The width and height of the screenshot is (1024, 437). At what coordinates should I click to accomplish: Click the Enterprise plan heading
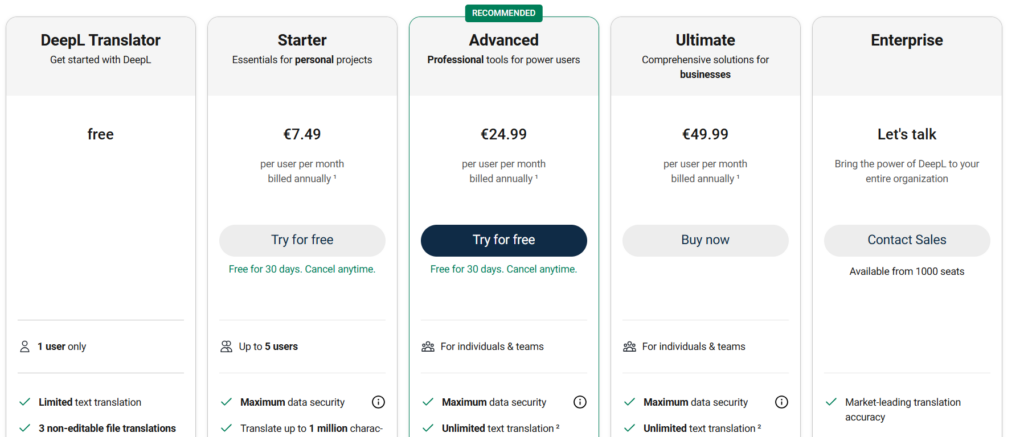coord(906,40)
